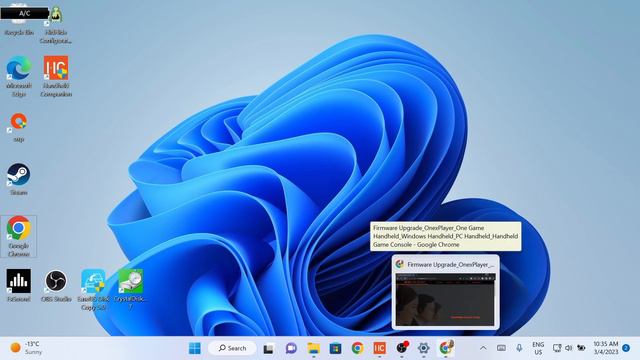Show hidden icons in system tray
Viewport: 640px width, 360px height.
point(483,348)
